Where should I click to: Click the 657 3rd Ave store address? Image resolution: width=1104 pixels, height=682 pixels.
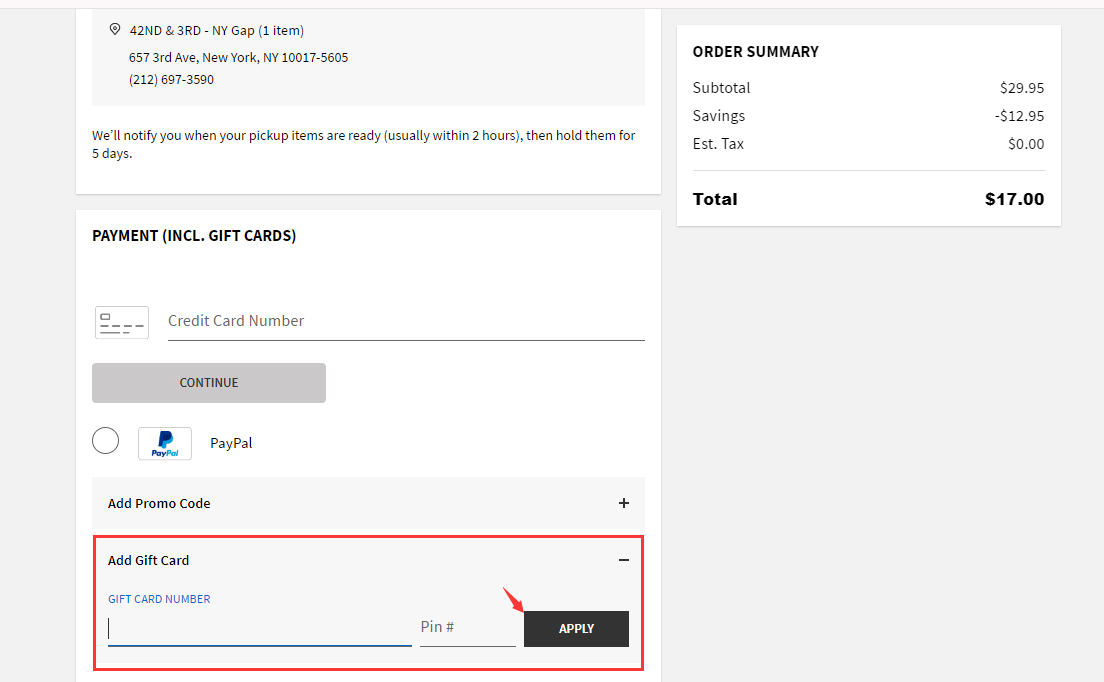tap(238, 58)
